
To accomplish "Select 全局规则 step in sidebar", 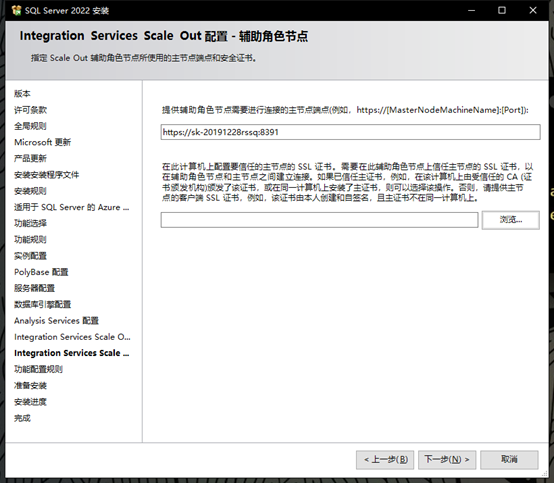I will [30, 126].
